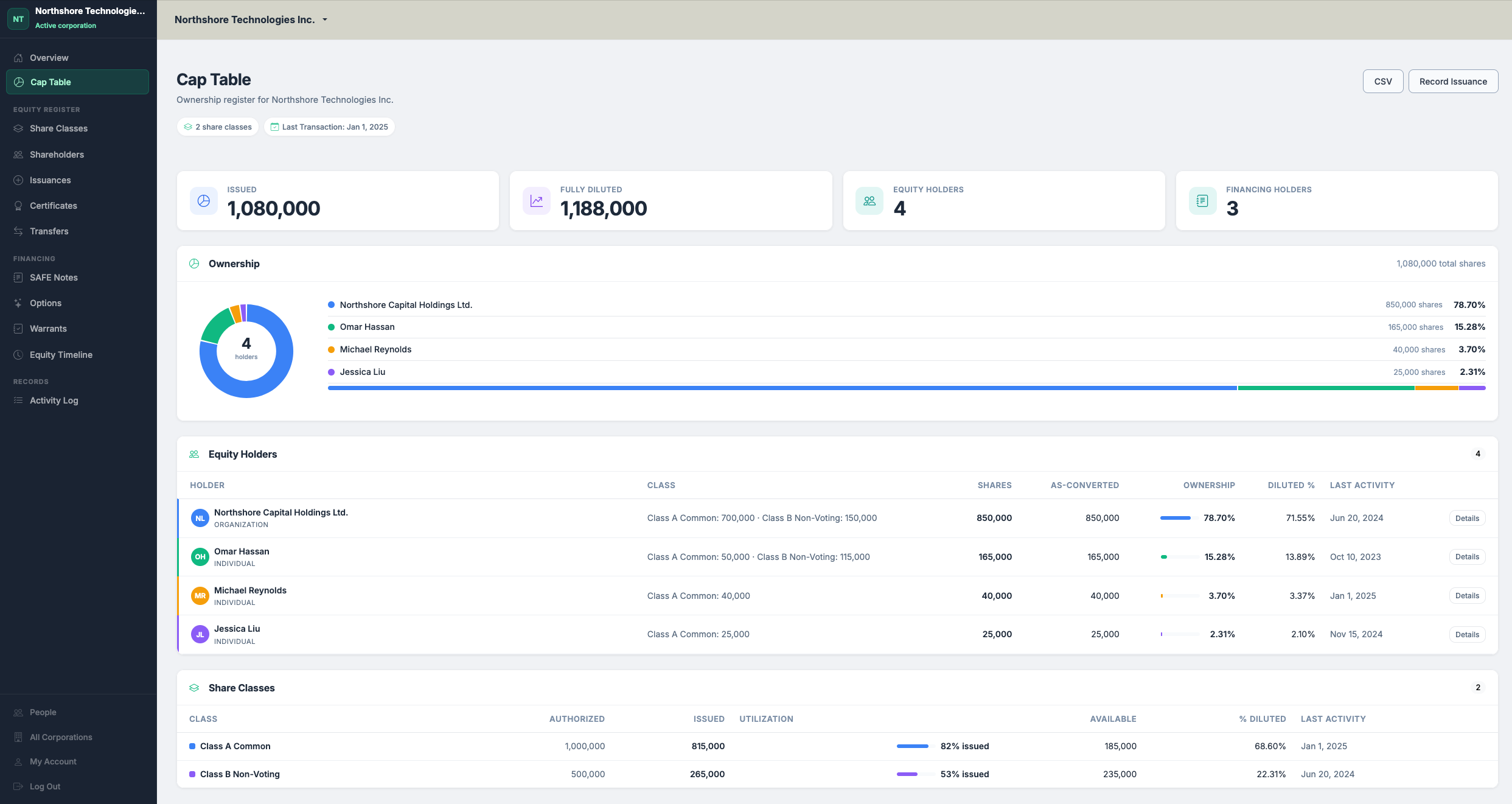Open the SAFE Notes menu item
The width and height of the screenshot is (1512, 804).
[54, 278]
